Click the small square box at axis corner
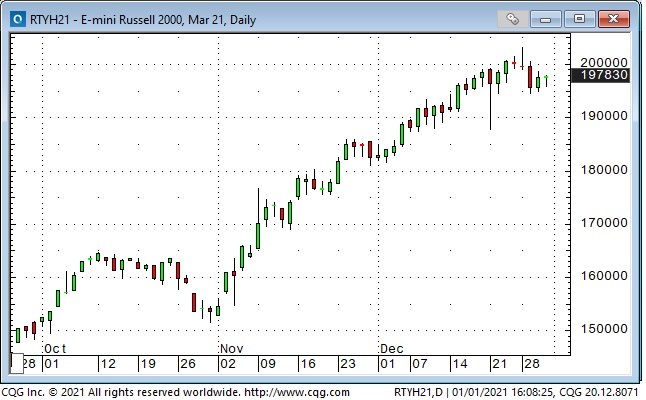The height and width of the screenshot is (400, 646). (x=16, y=363)
